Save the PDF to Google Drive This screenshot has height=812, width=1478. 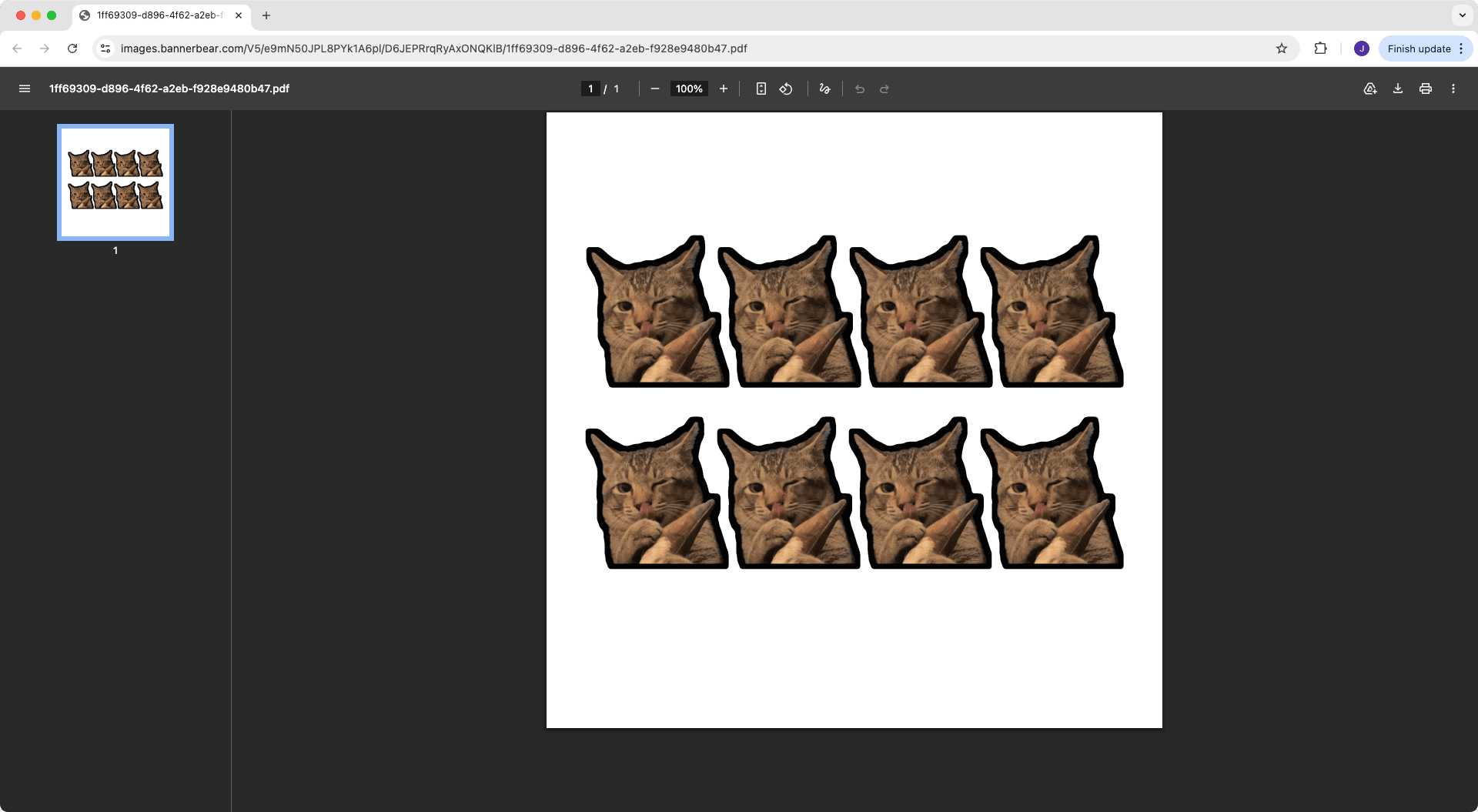pos(1370,89)
